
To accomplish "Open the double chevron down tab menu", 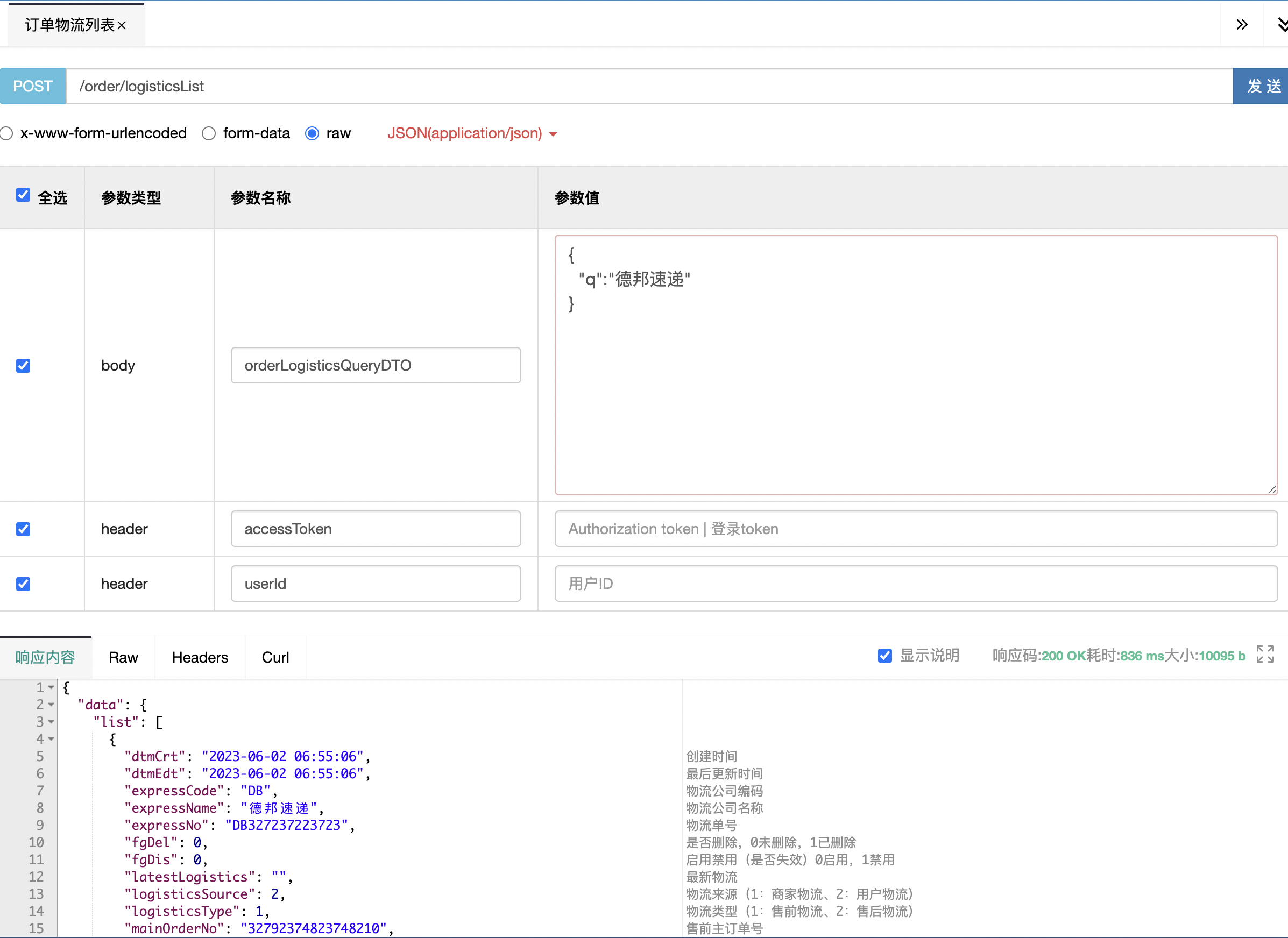I will (1282, 24).
